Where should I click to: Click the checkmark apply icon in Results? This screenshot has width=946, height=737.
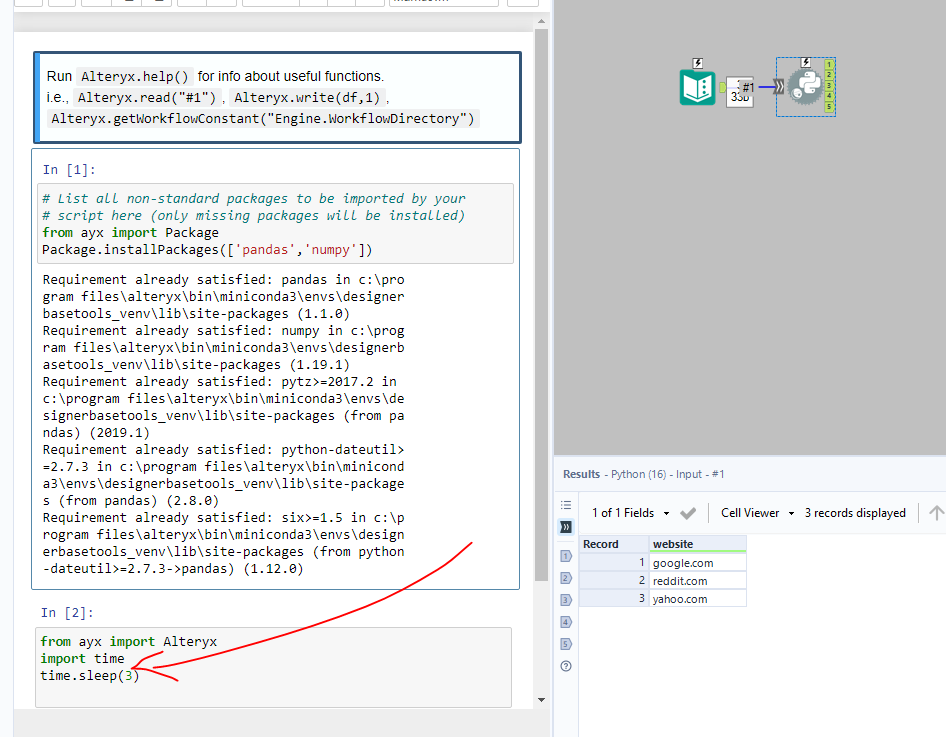point(688,513)
